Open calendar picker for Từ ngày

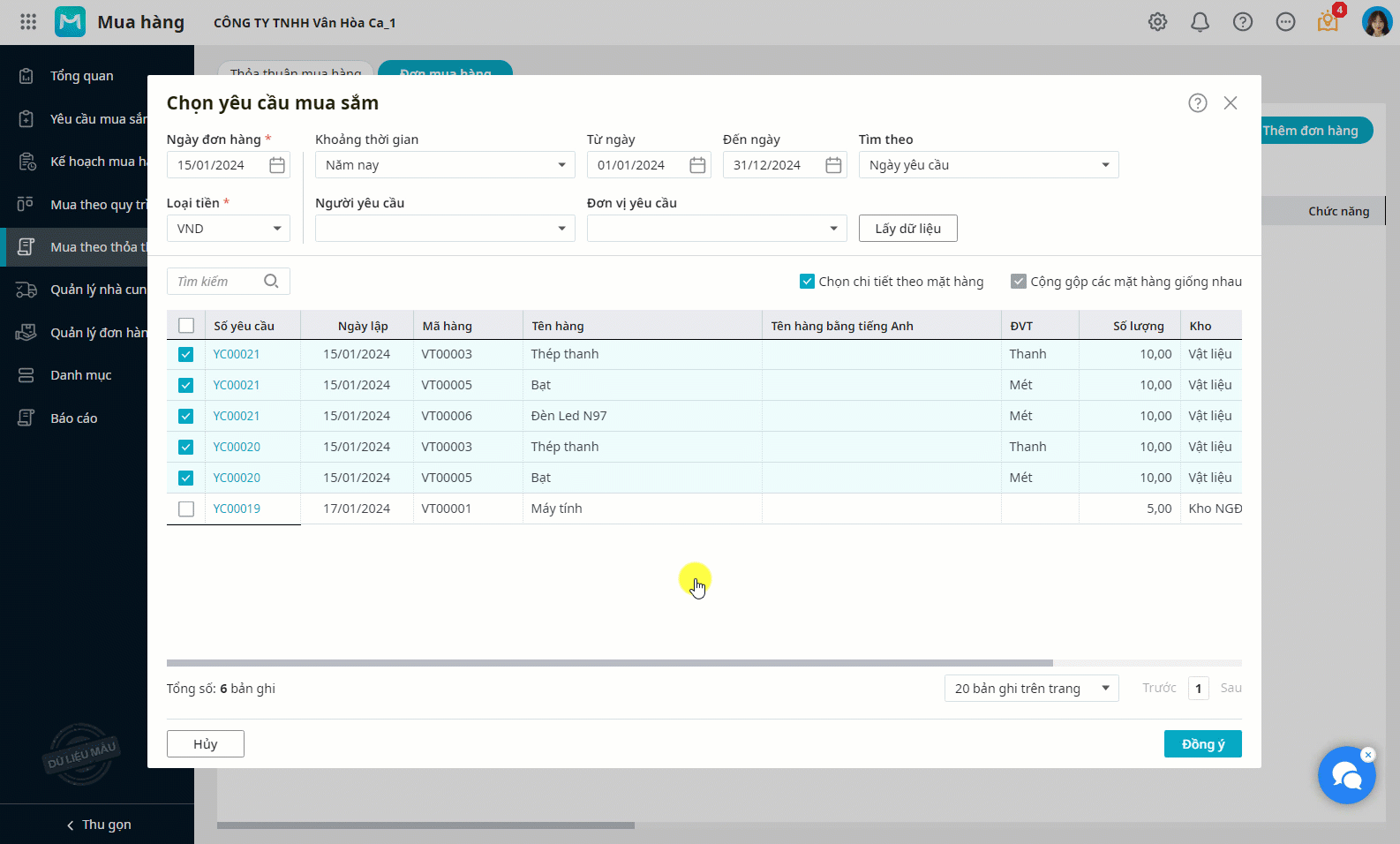(697, 165)
